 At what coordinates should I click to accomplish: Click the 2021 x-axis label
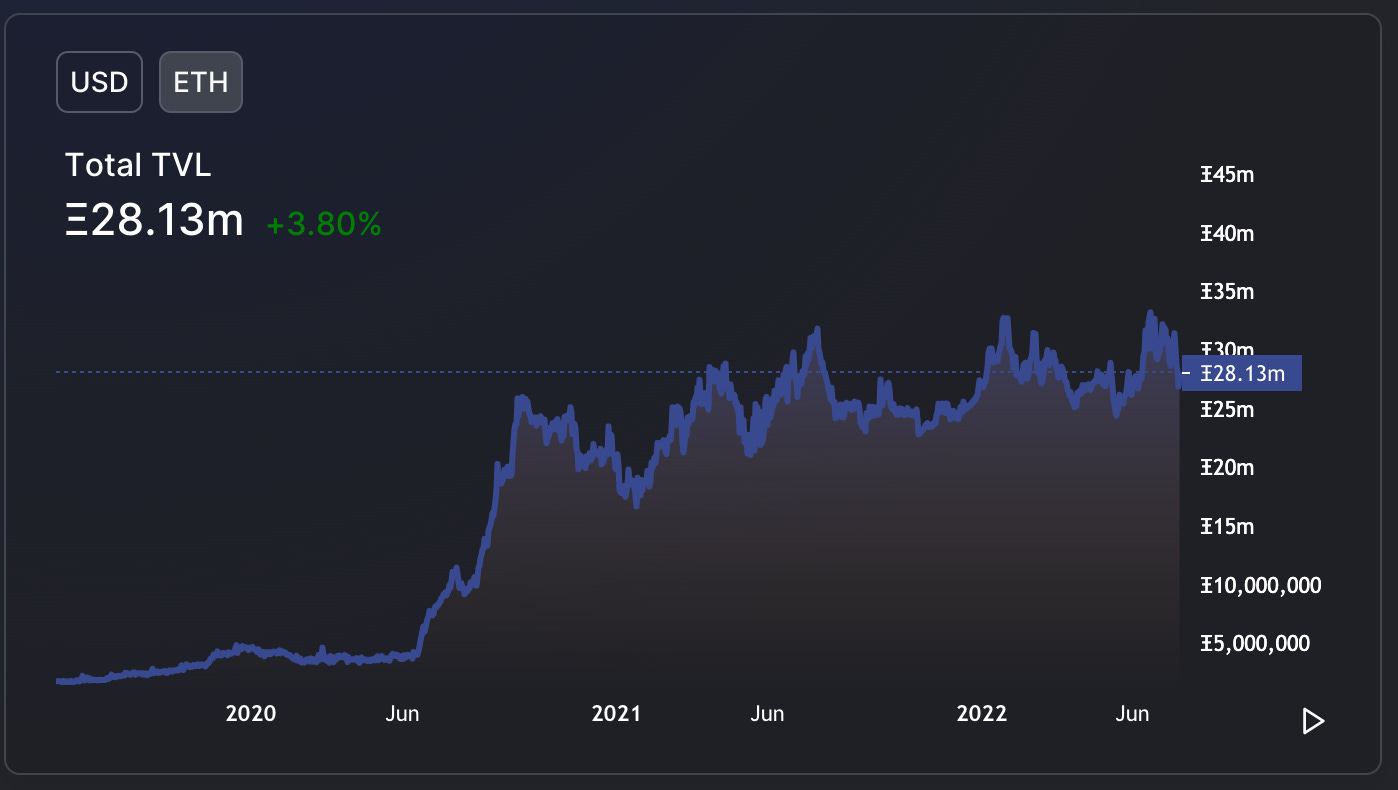(x=616, y=714)
